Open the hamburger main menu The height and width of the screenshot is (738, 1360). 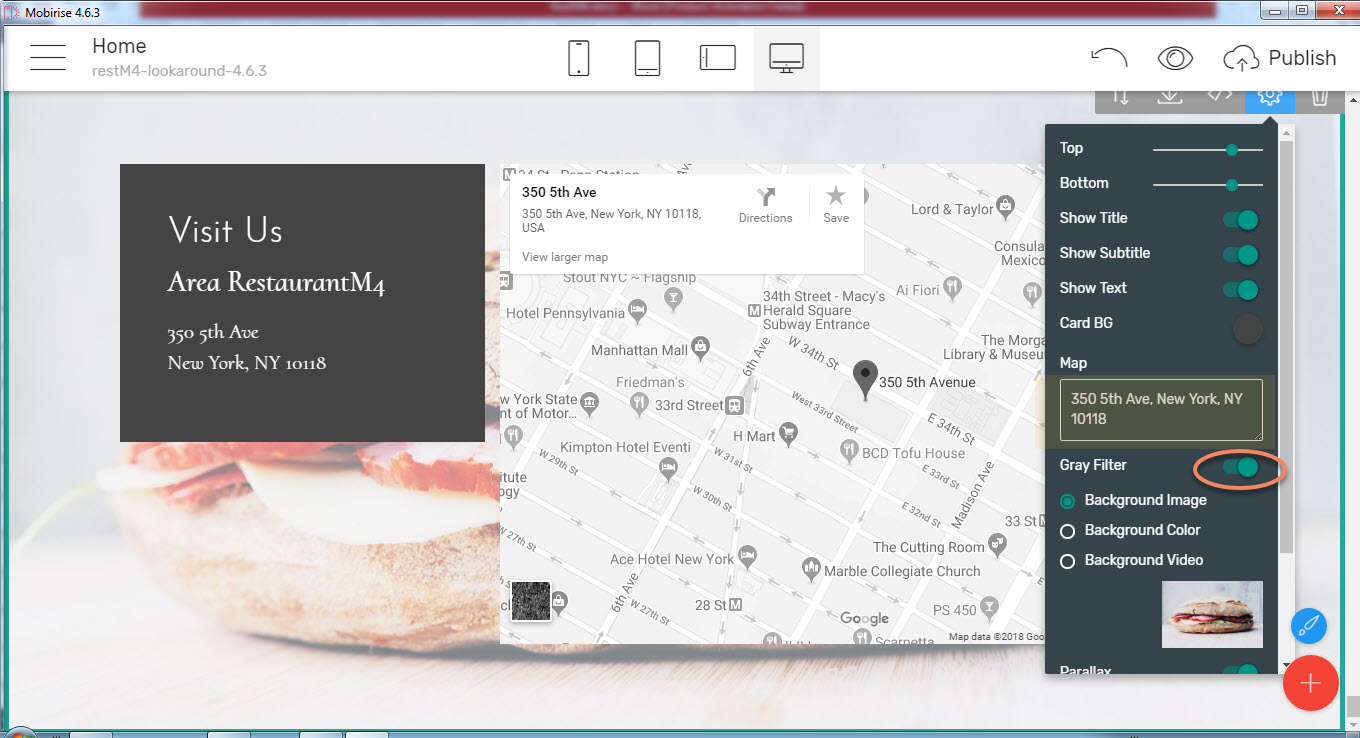click(47, 58)
